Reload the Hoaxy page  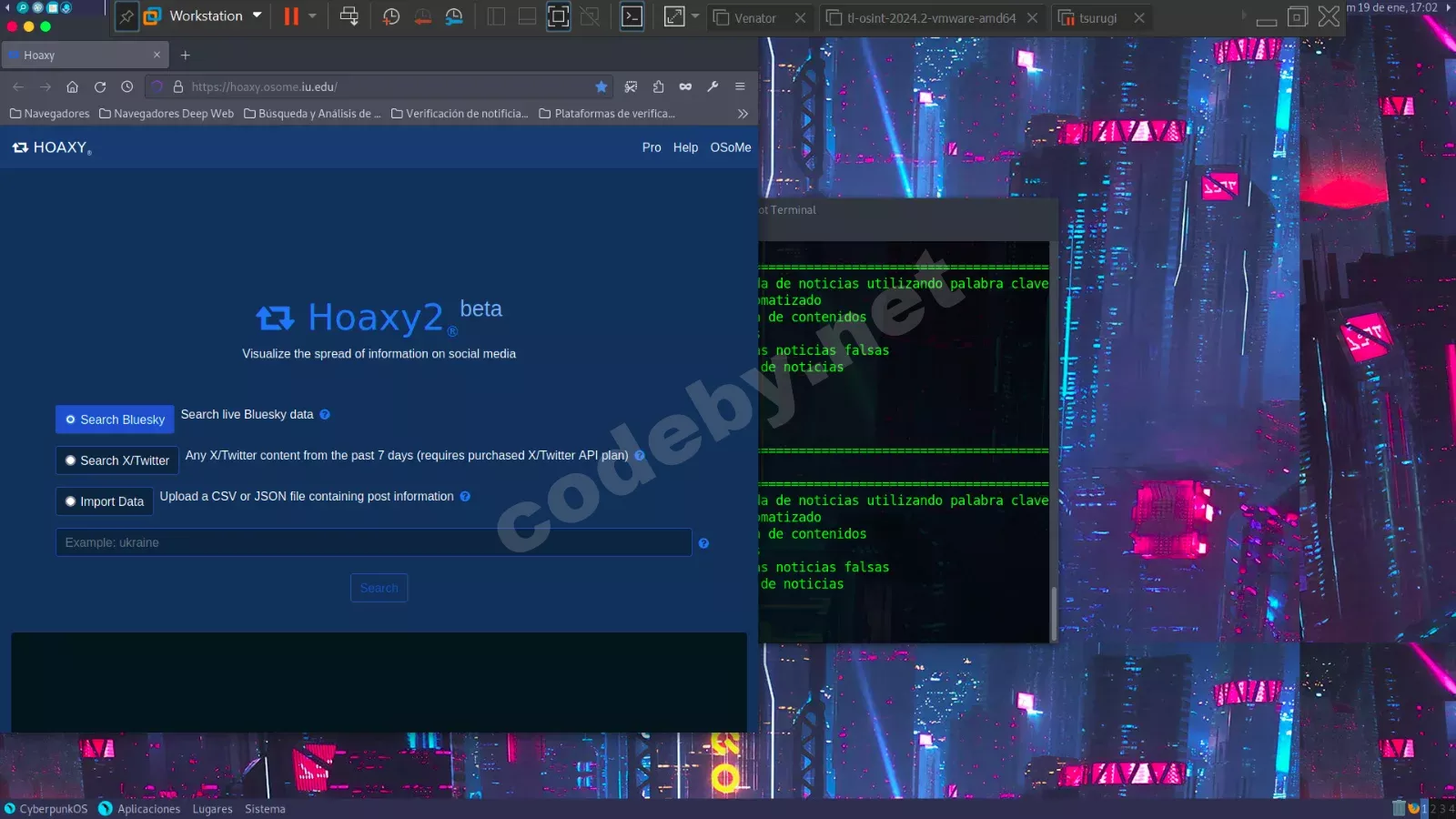click(x=100, y=86)
